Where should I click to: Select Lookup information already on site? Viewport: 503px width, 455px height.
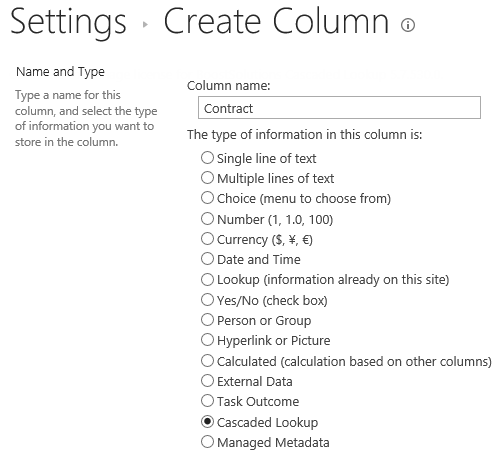click(x=207, y=279)
